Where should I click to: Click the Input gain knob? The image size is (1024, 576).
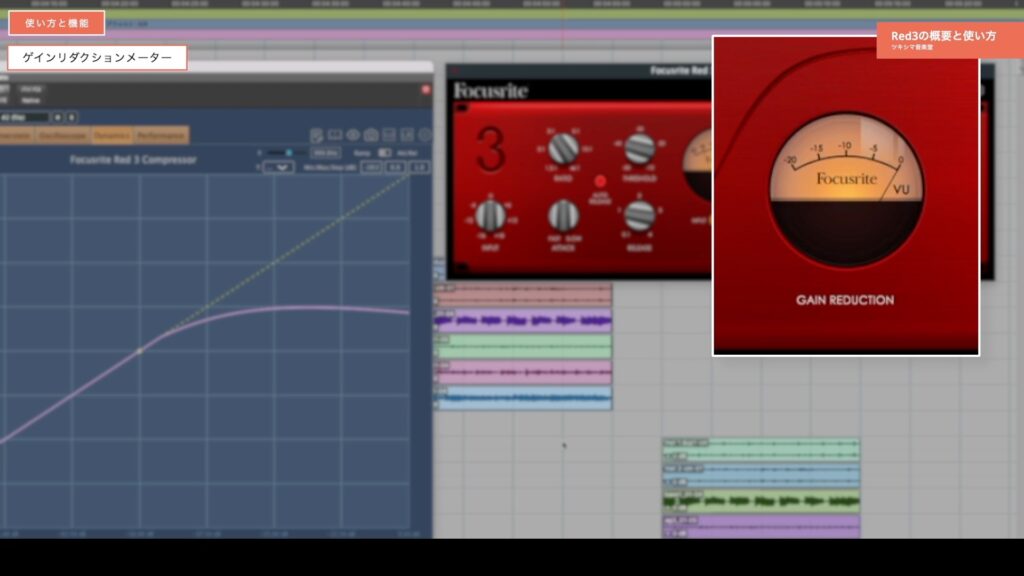point(490,216)
